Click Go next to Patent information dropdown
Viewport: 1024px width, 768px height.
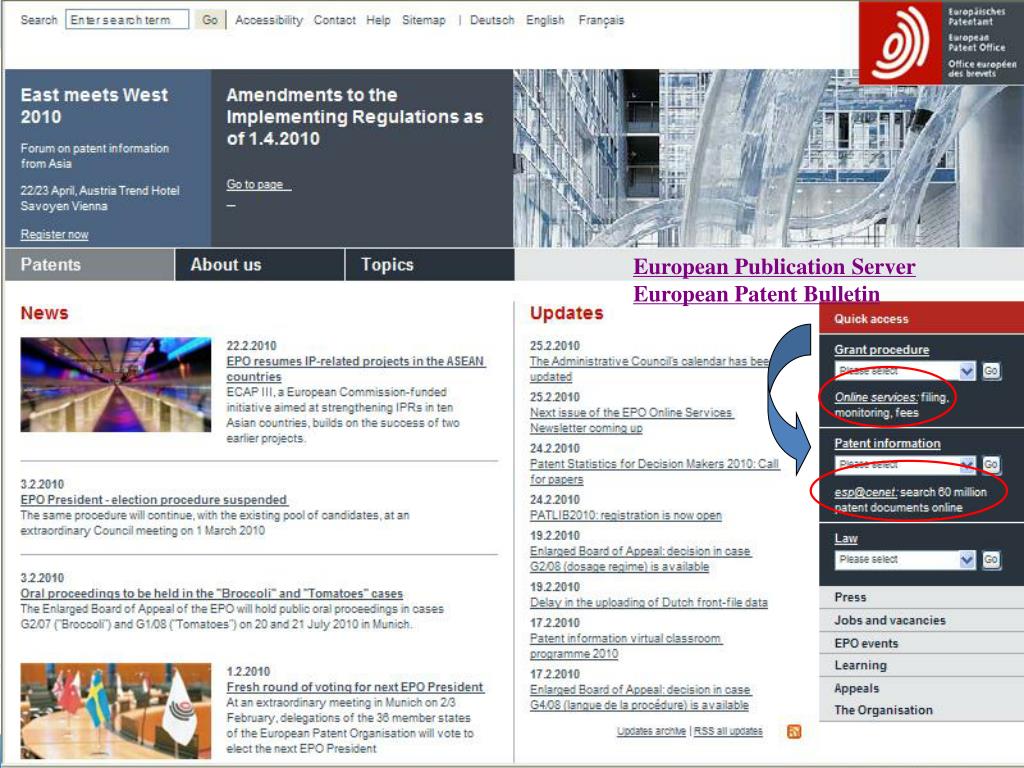pyautogui.click(x=991, y=464)
